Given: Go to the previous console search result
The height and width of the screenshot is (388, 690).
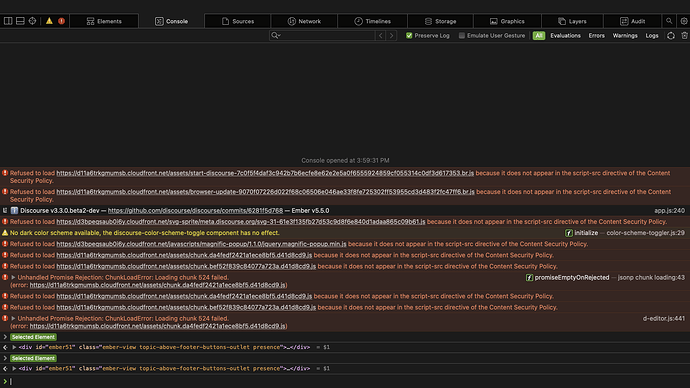Looking at the screenshot, I should coord(381,36).
